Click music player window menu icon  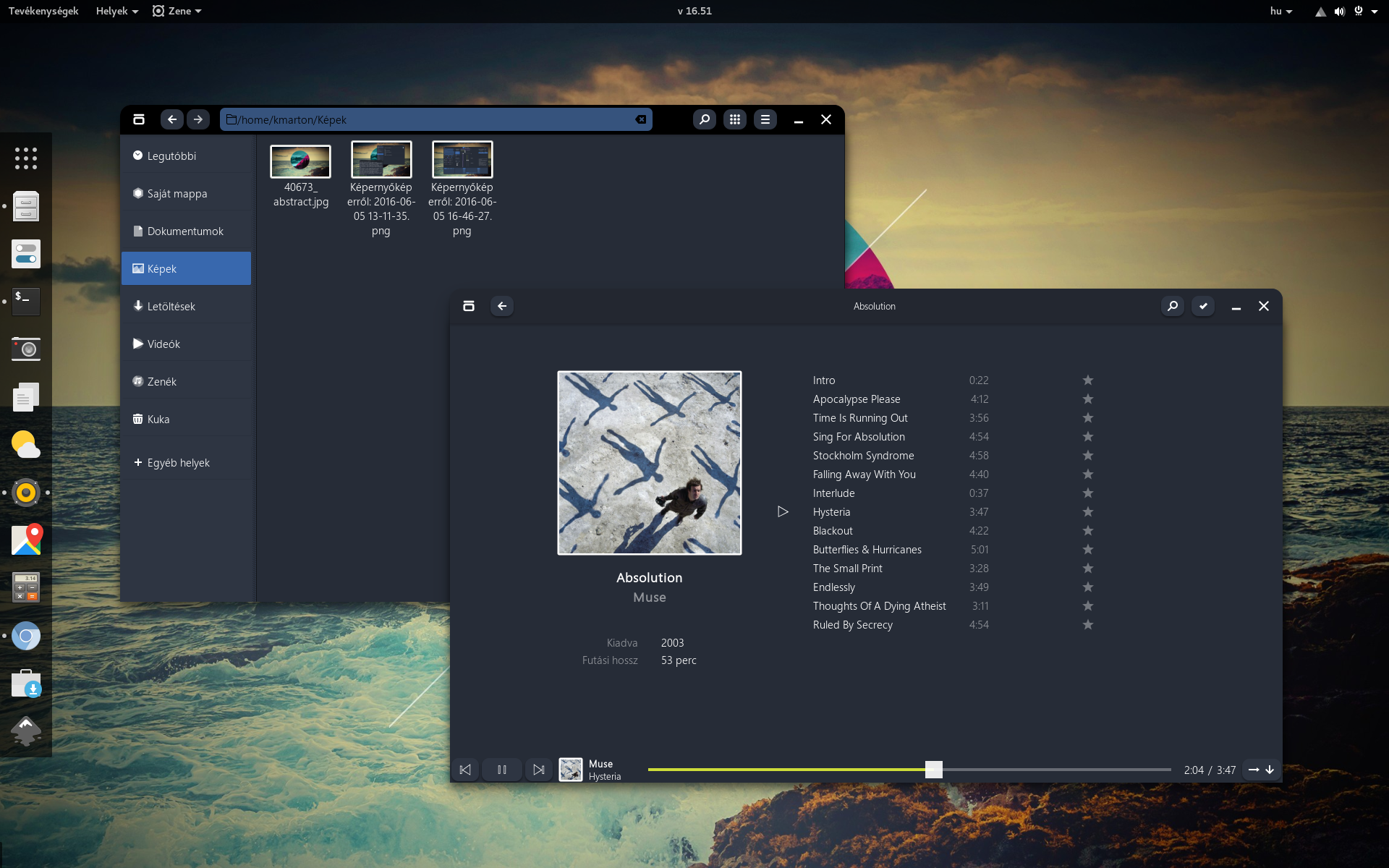click(x=469, y=306)
